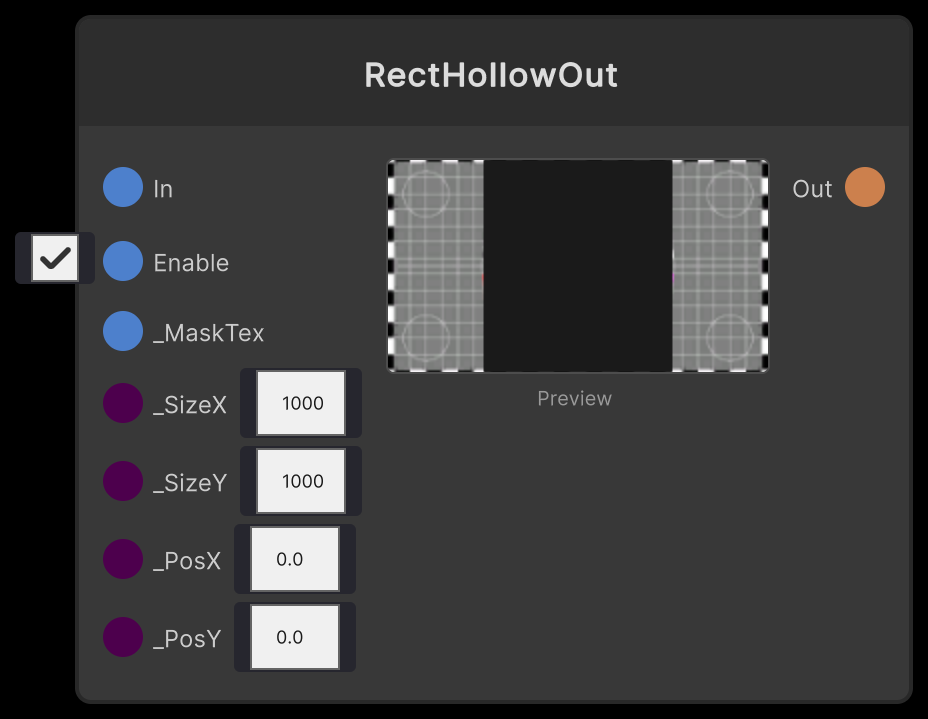
Task: Click the purple _SizeX port connector
Action: tap(122, 404)
